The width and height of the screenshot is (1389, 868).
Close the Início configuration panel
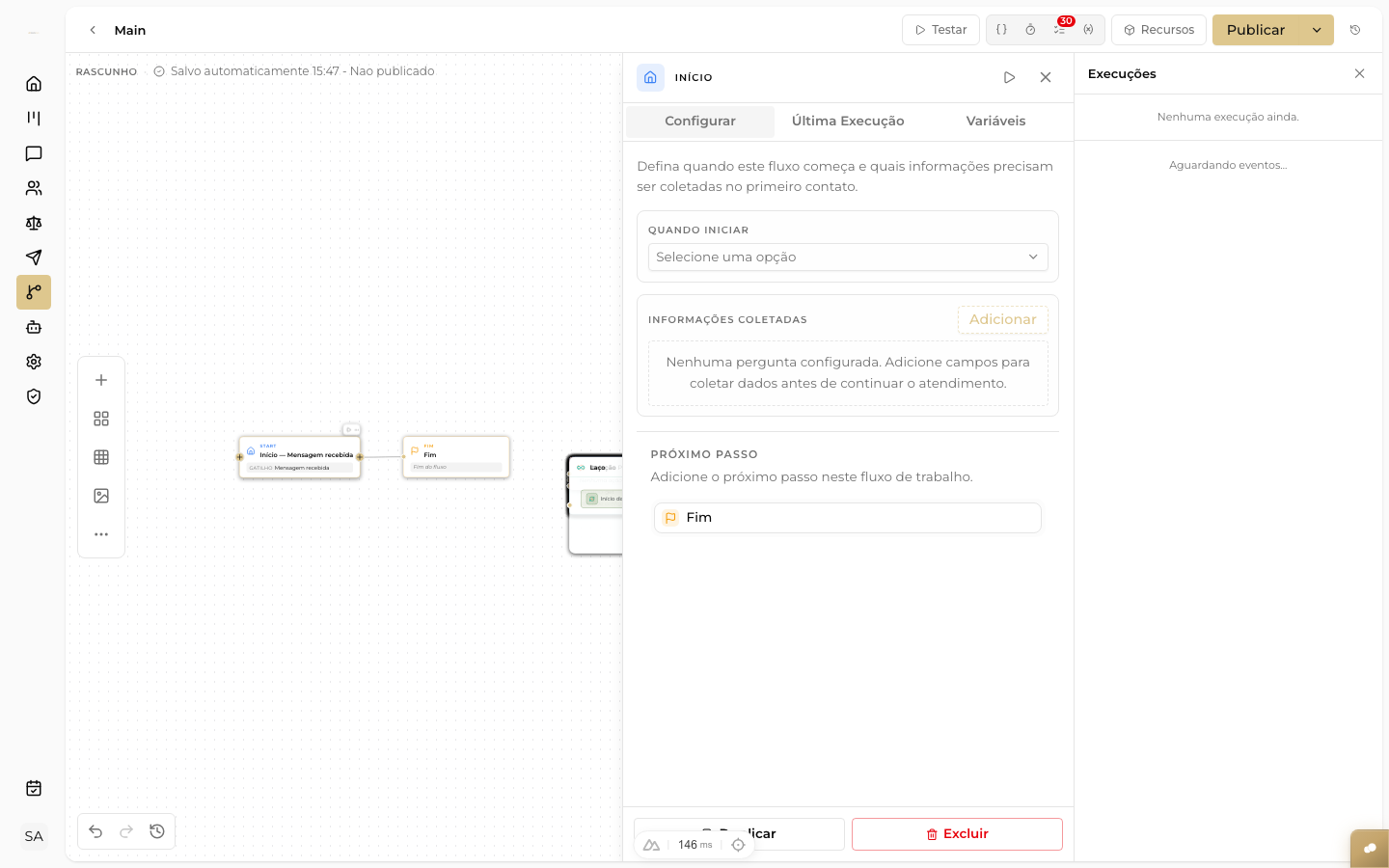point(1046,77)
